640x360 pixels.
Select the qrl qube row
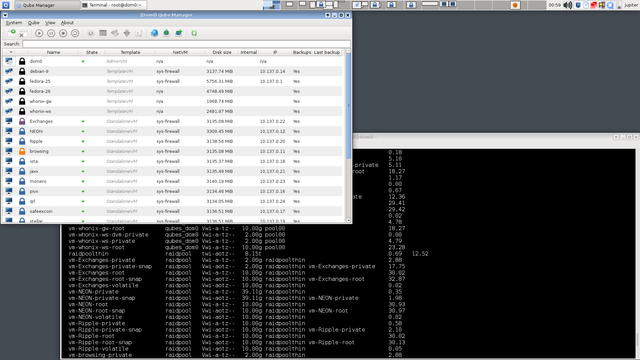point(173,201)
